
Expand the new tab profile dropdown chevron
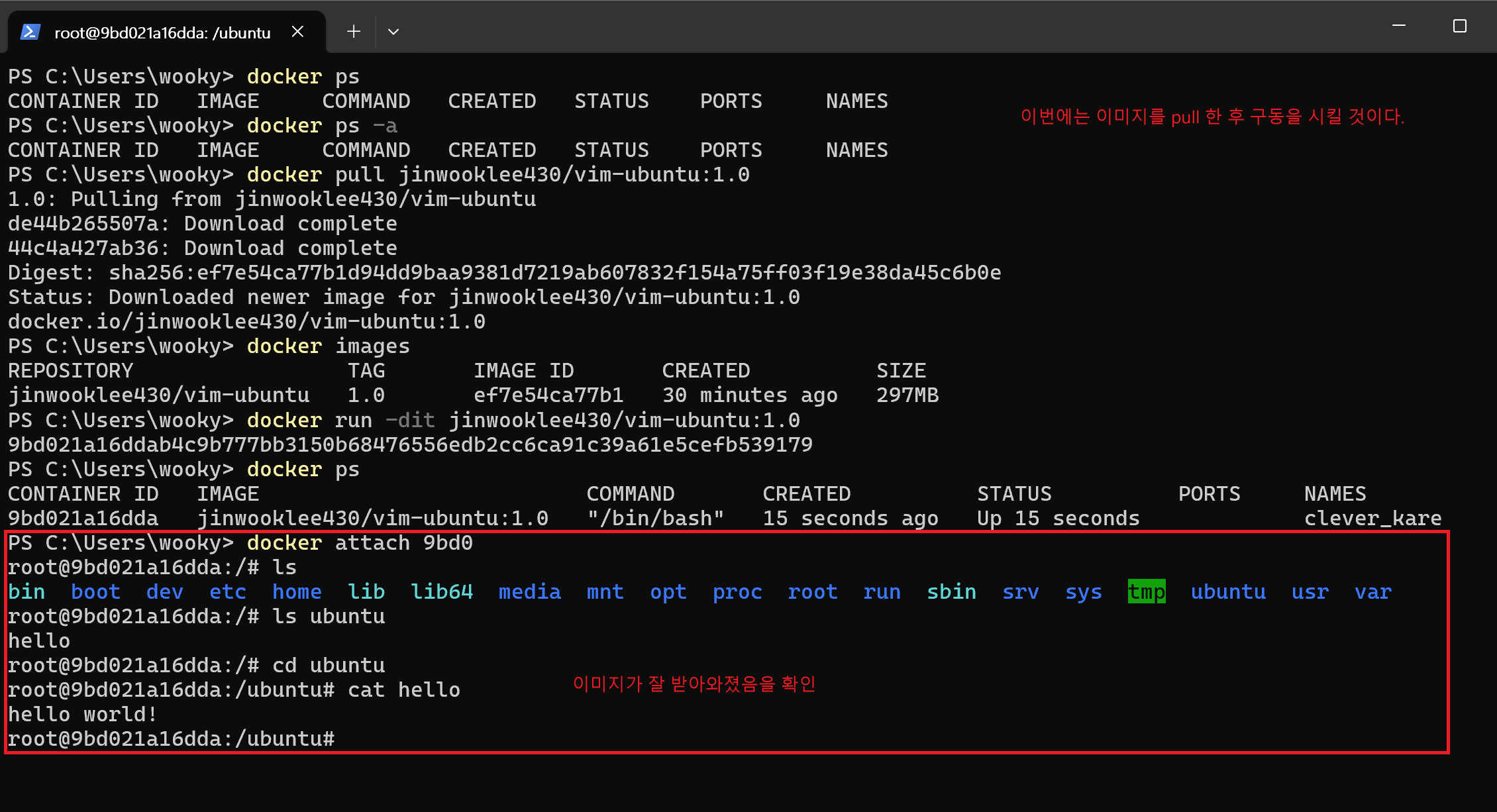[393, 32]
